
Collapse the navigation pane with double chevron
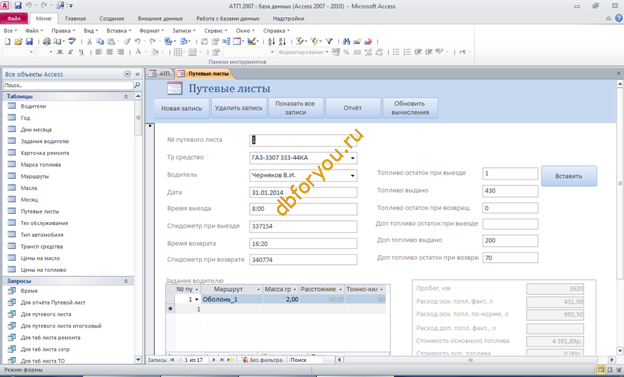[137, 74]
